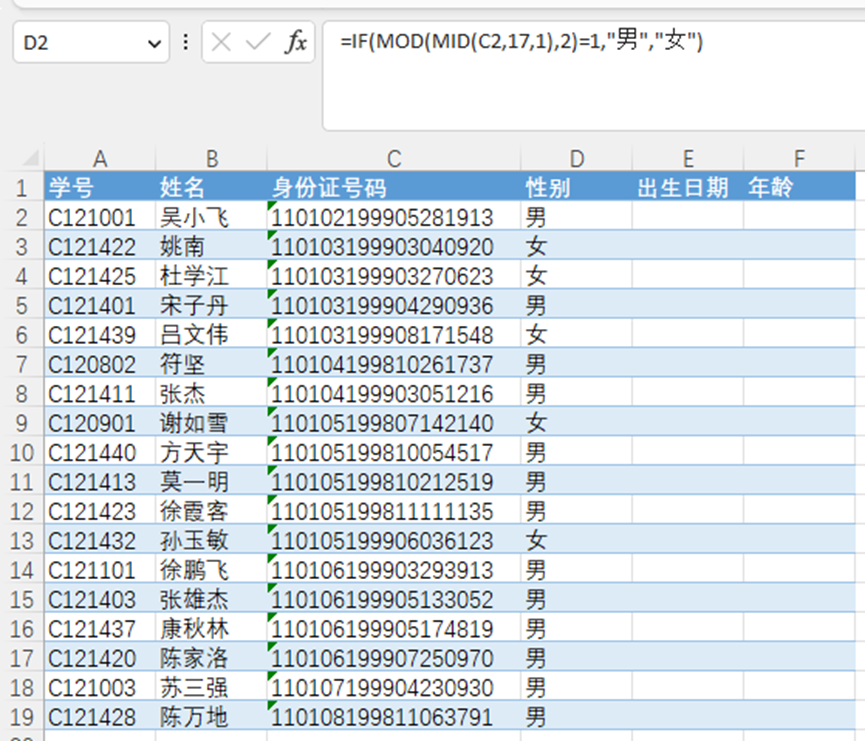
Task: Select column A header
Action: pos(100,159)
